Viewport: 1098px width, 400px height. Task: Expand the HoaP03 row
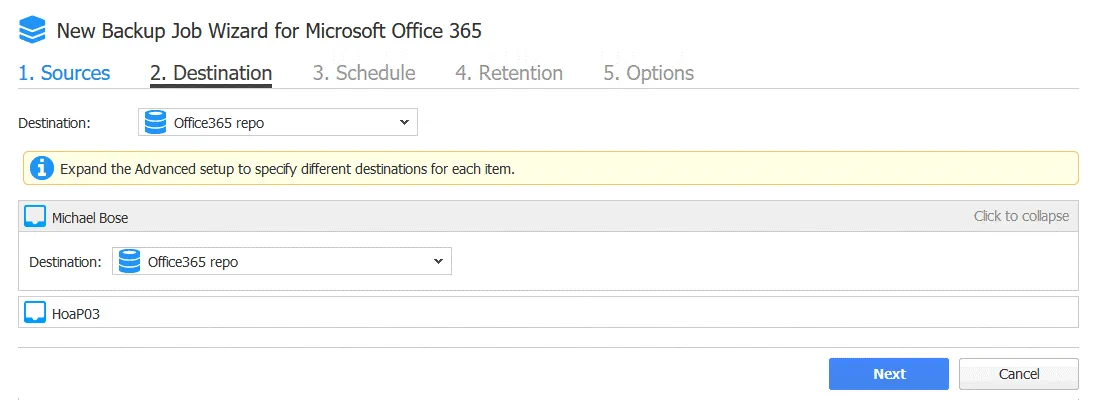point(548,312)
